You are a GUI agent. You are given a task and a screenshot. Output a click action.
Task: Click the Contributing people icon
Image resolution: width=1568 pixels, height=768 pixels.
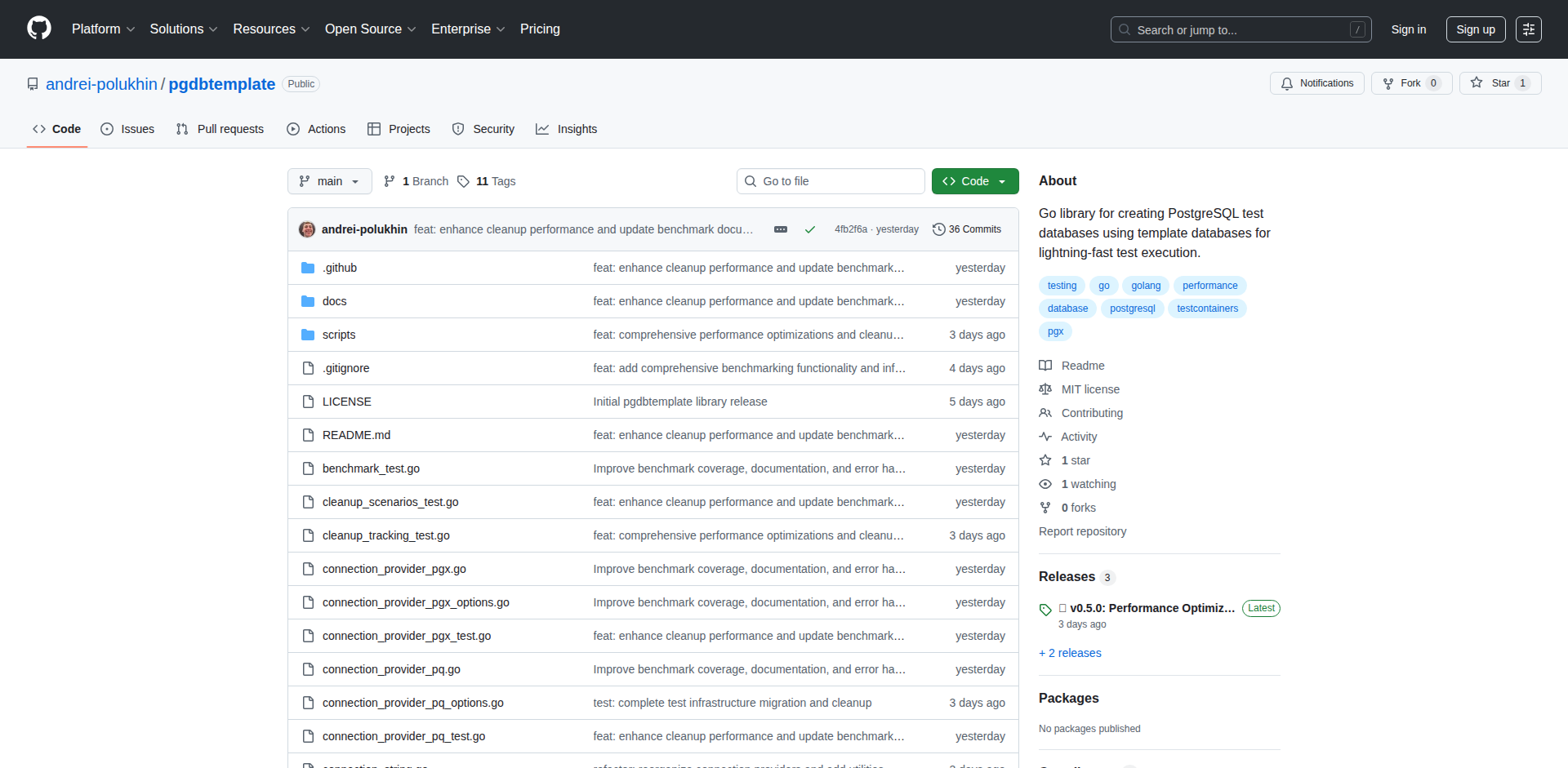(1045, 413)
